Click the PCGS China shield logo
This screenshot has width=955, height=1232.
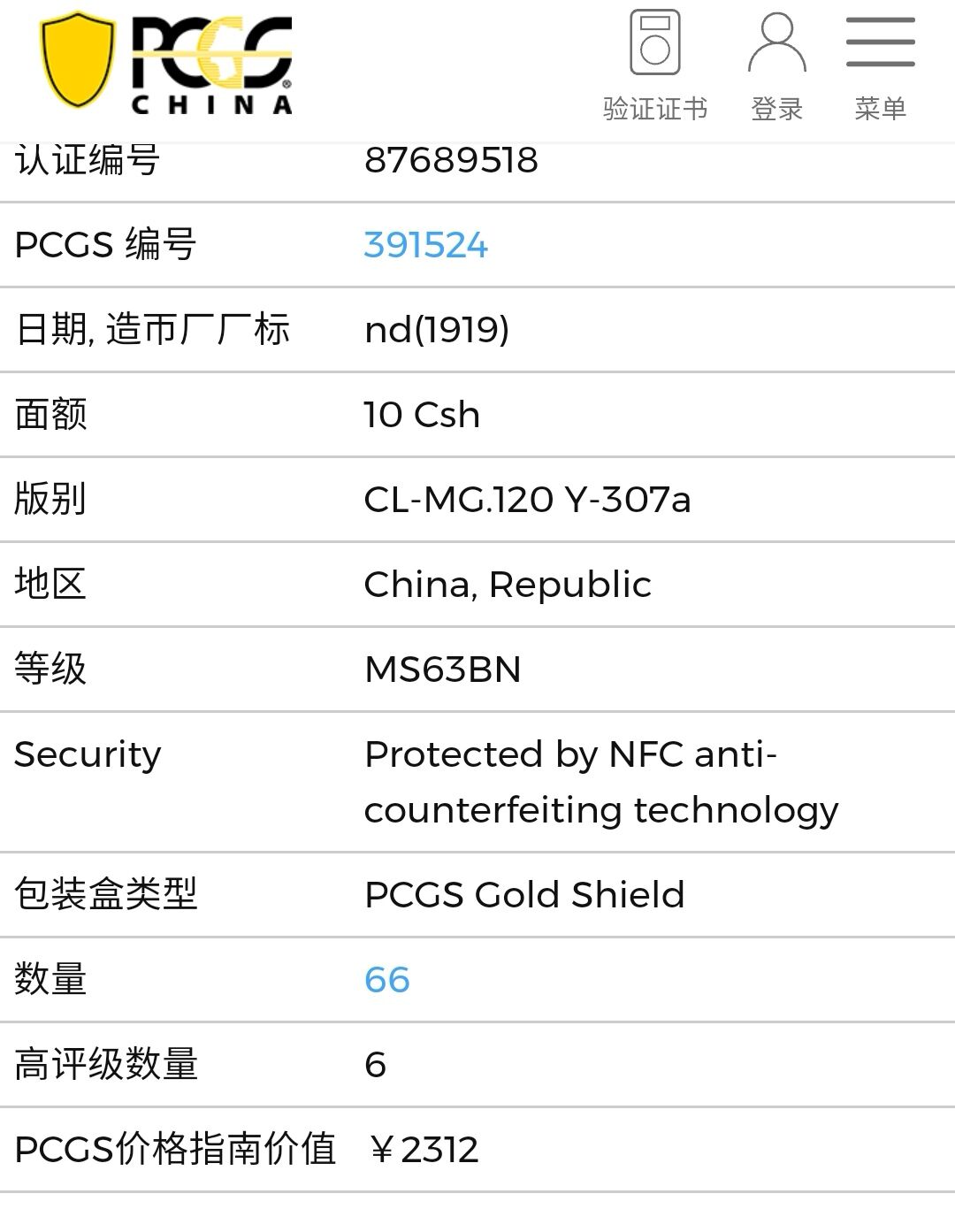point(78,60)
